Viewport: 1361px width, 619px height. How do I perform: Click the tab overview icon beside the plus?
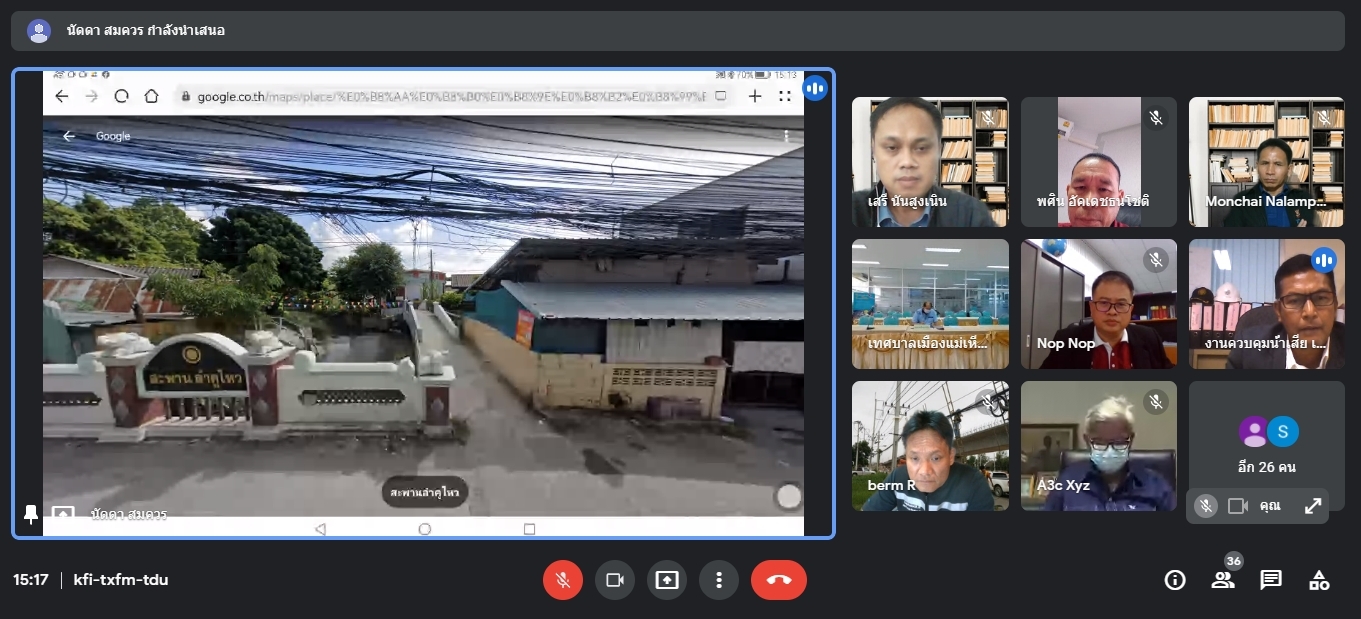(785, 96)
